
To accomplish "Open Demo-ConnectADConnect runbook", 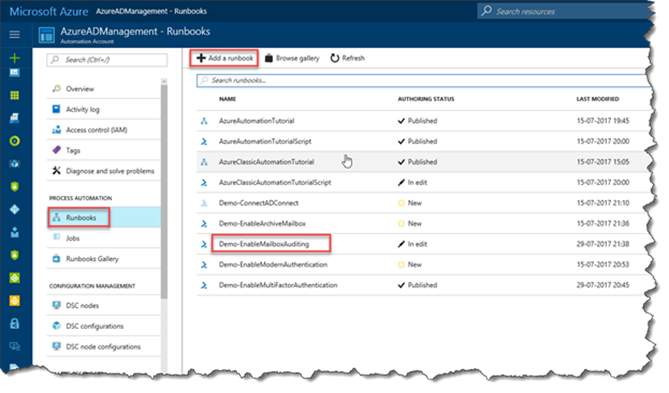I will click(x=259, y=203).
